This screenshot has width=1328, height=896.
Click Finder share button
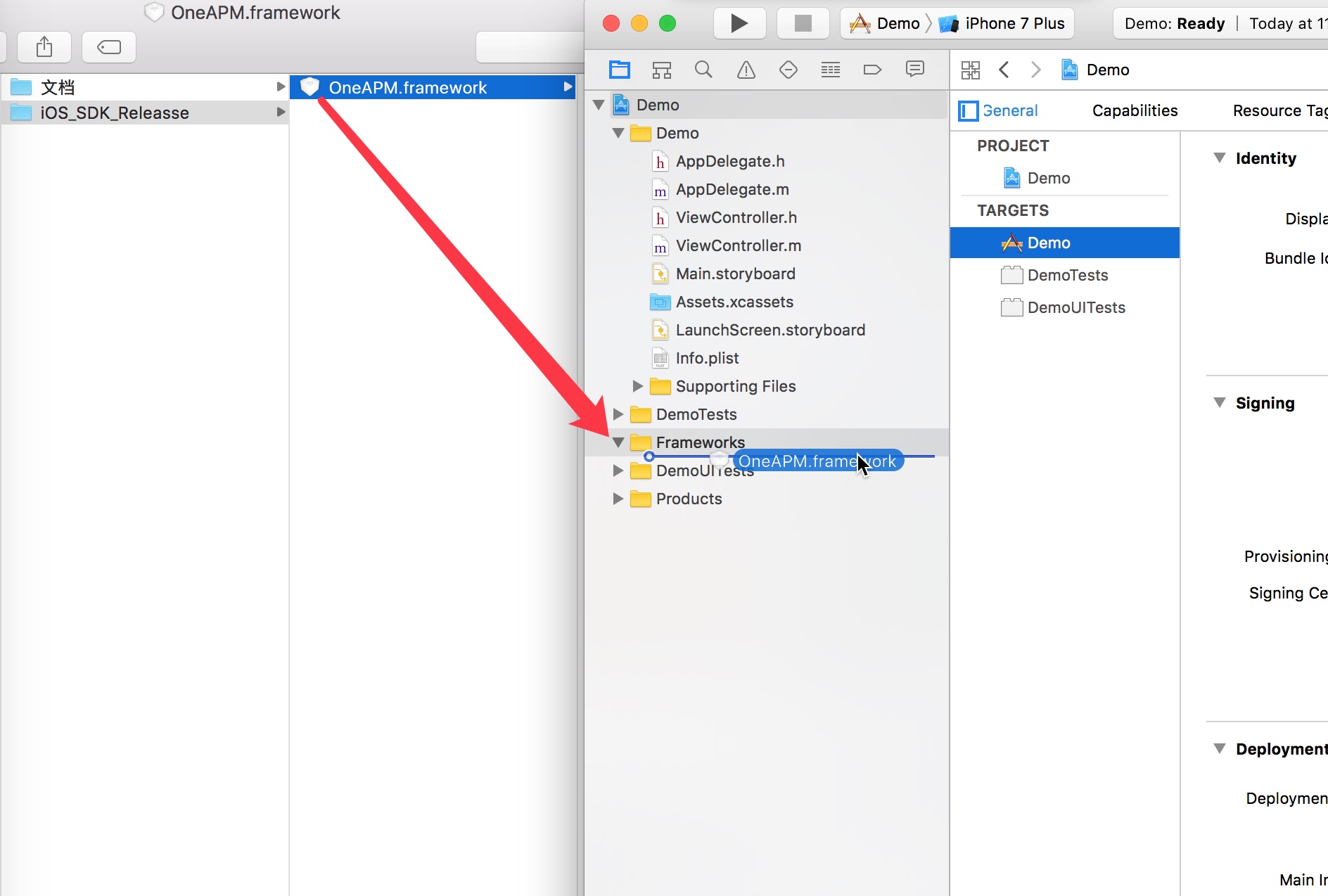pyautogui.click(x=44, y=47)
